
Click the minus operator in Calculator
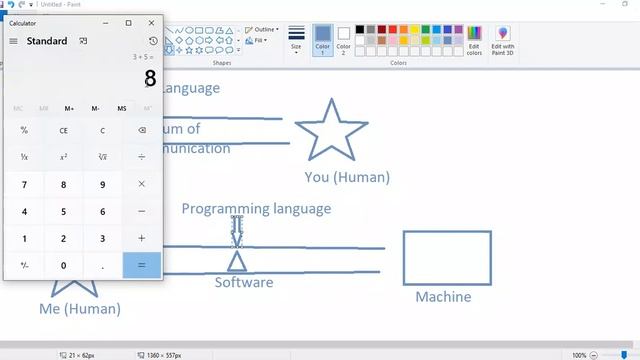(142, 211)
